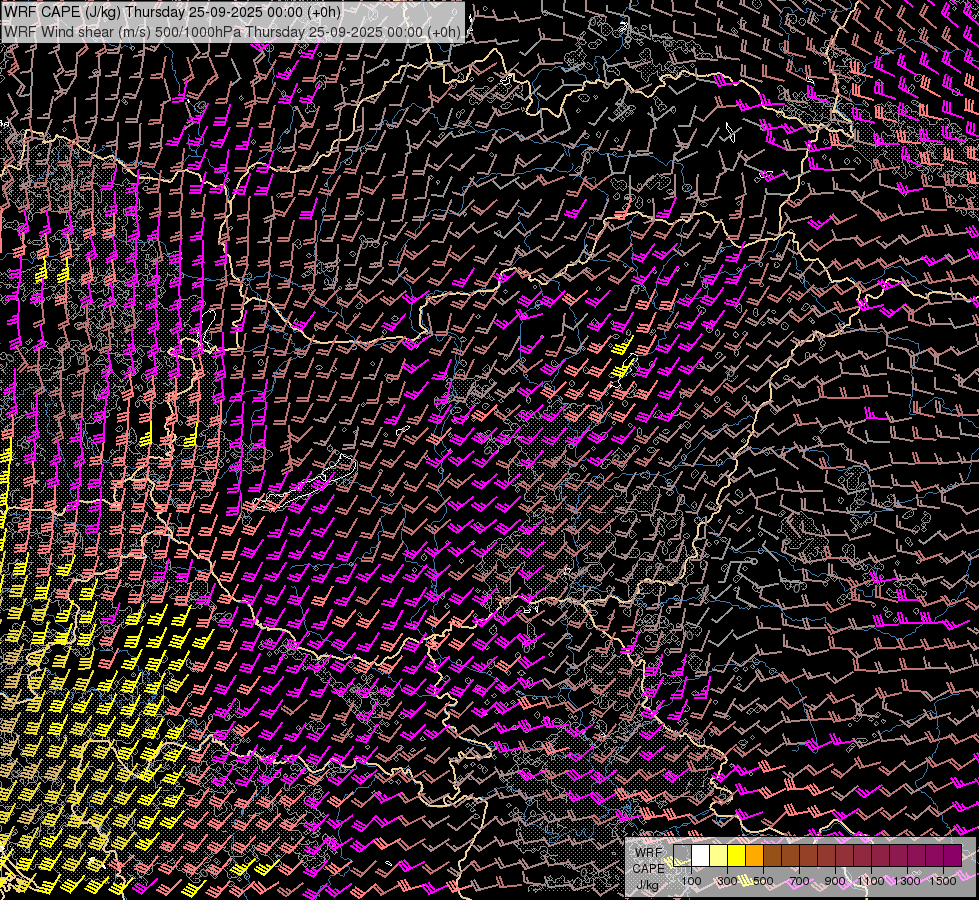Click the 100 label on the legend scale
Viewport: 979px width, 900px height.
tap(691, 881)
